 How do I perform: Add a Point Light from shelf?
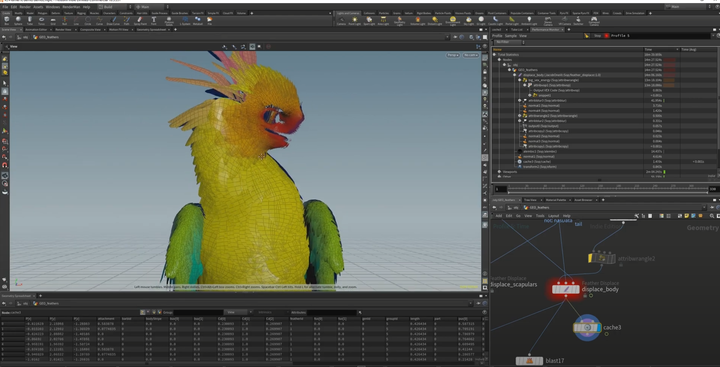(x=354, y=21)
